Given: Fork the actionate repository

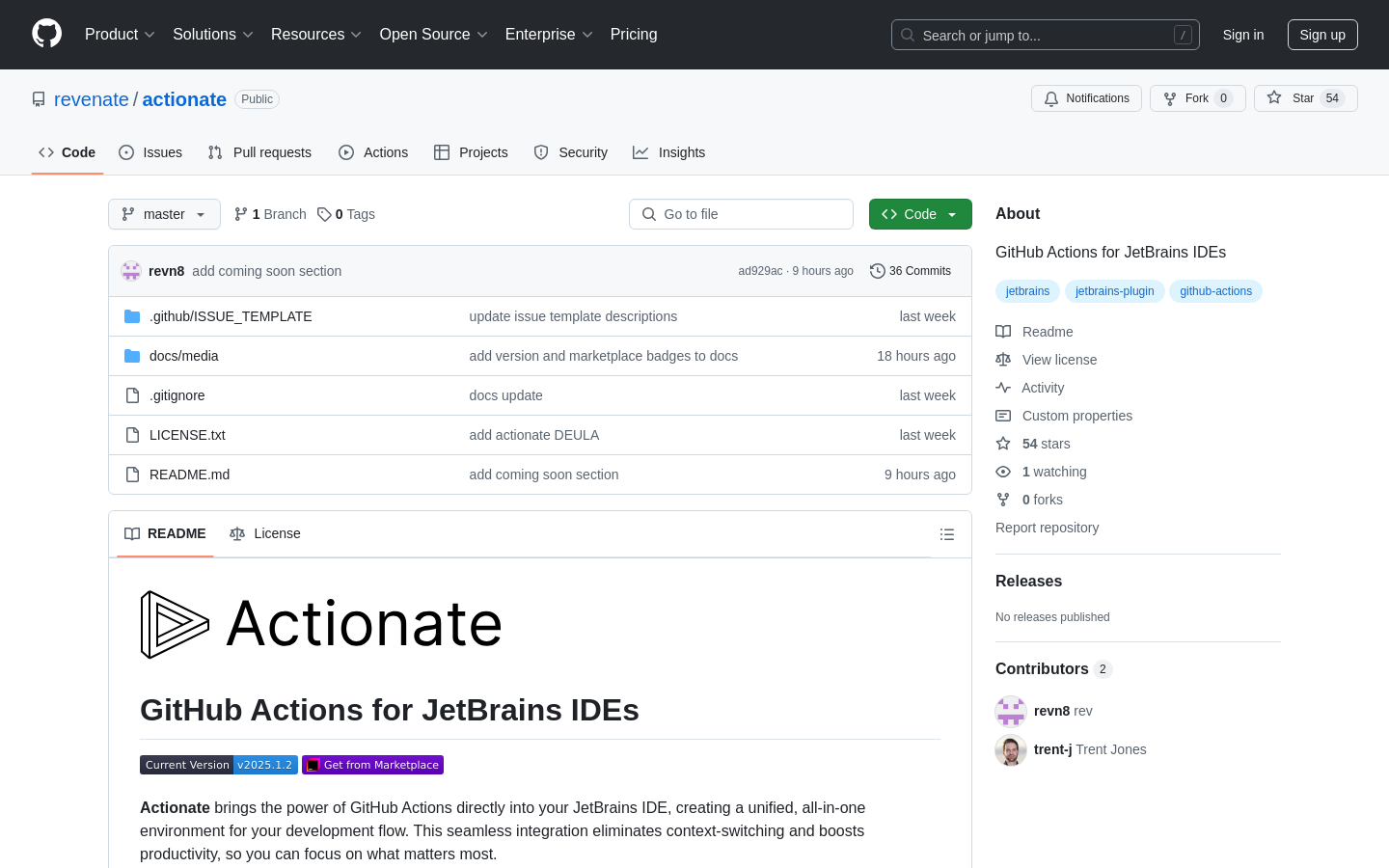Looking at the screenshot, I should point(1198,98).
